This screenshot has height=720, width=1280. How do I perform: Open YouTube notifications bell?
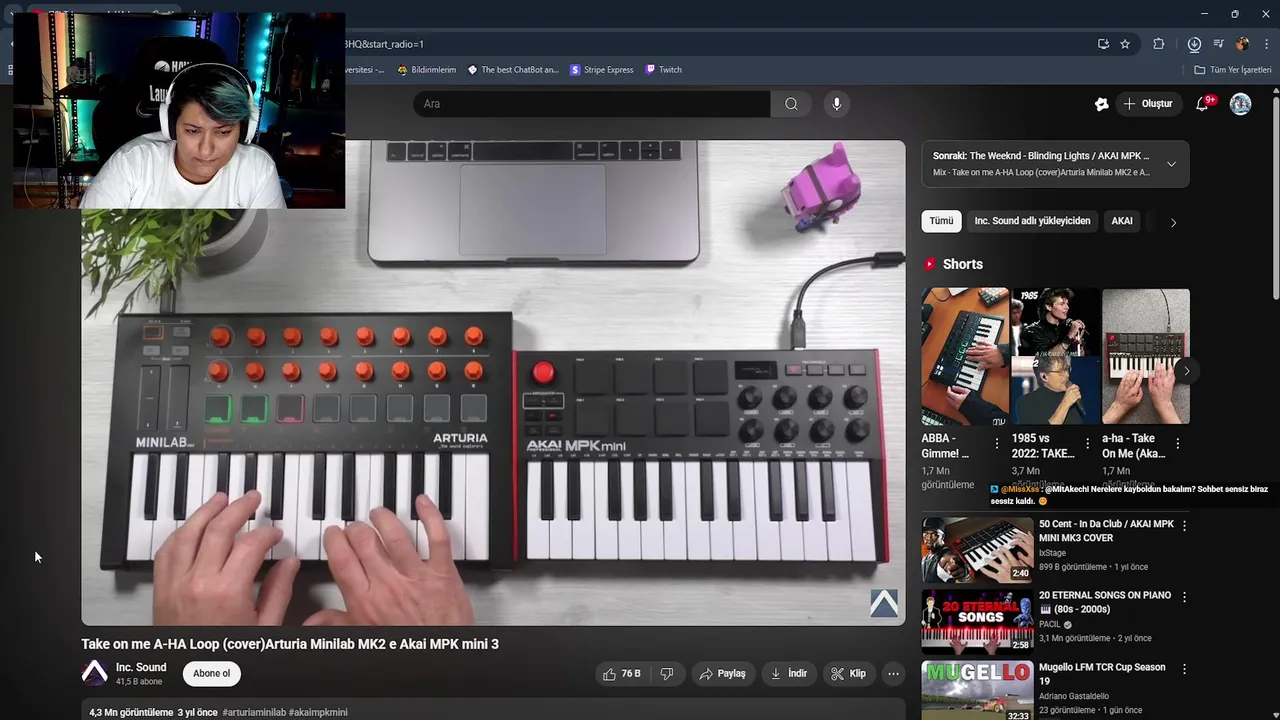[x=1203, y=104]
